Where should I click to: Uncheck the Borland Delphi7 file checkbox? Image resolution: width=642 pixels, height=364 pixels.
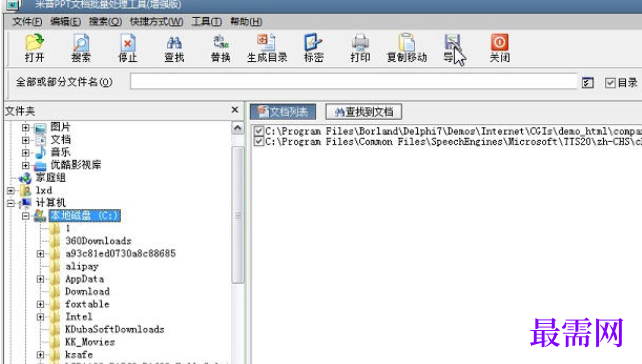(x=258, y=131)
